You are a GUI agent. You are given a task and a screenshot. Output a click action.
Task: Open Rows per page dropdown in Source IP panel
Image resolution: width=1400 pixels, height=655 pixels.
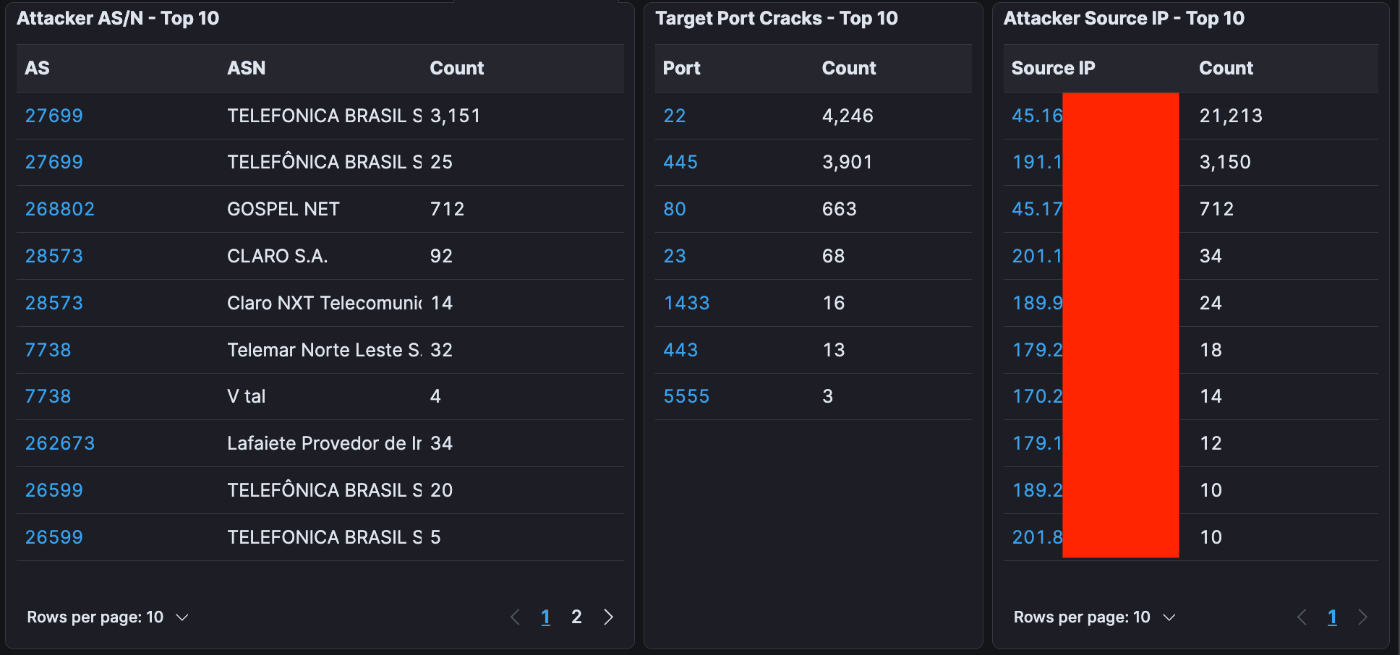(1094, 617)
